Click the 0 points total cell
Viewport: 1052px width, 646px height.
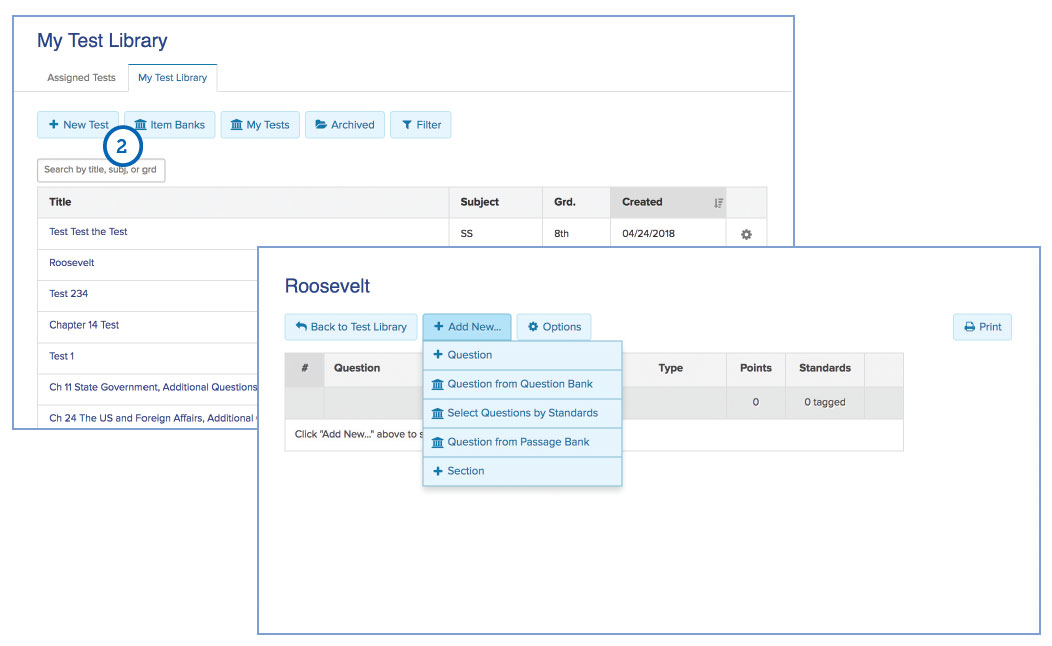click(x=755, y=402)
